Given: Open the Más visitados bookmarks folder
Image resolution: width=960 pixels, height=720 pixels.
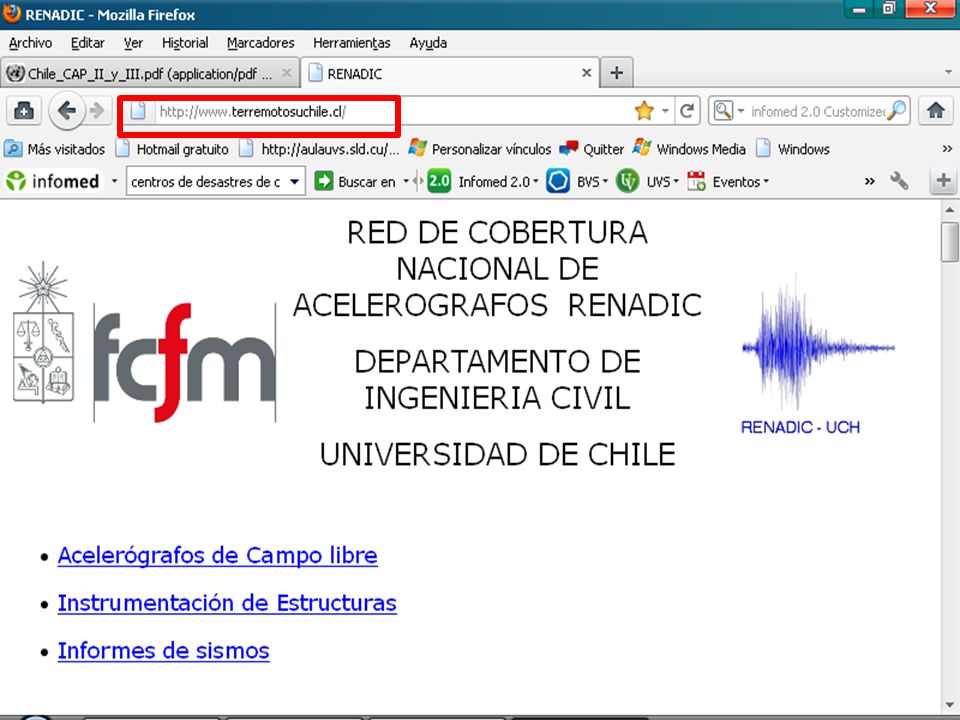Looking at the screenshot, I should tap(54, 149).
